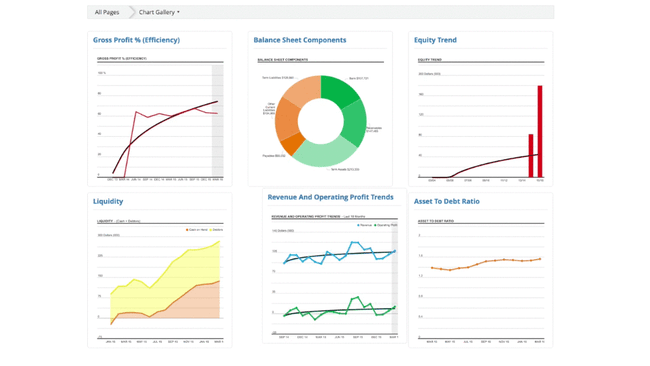Open the Balance Sheet Components title link
The width and height of the screenshot is (650, 366).
tap(300, 40)
